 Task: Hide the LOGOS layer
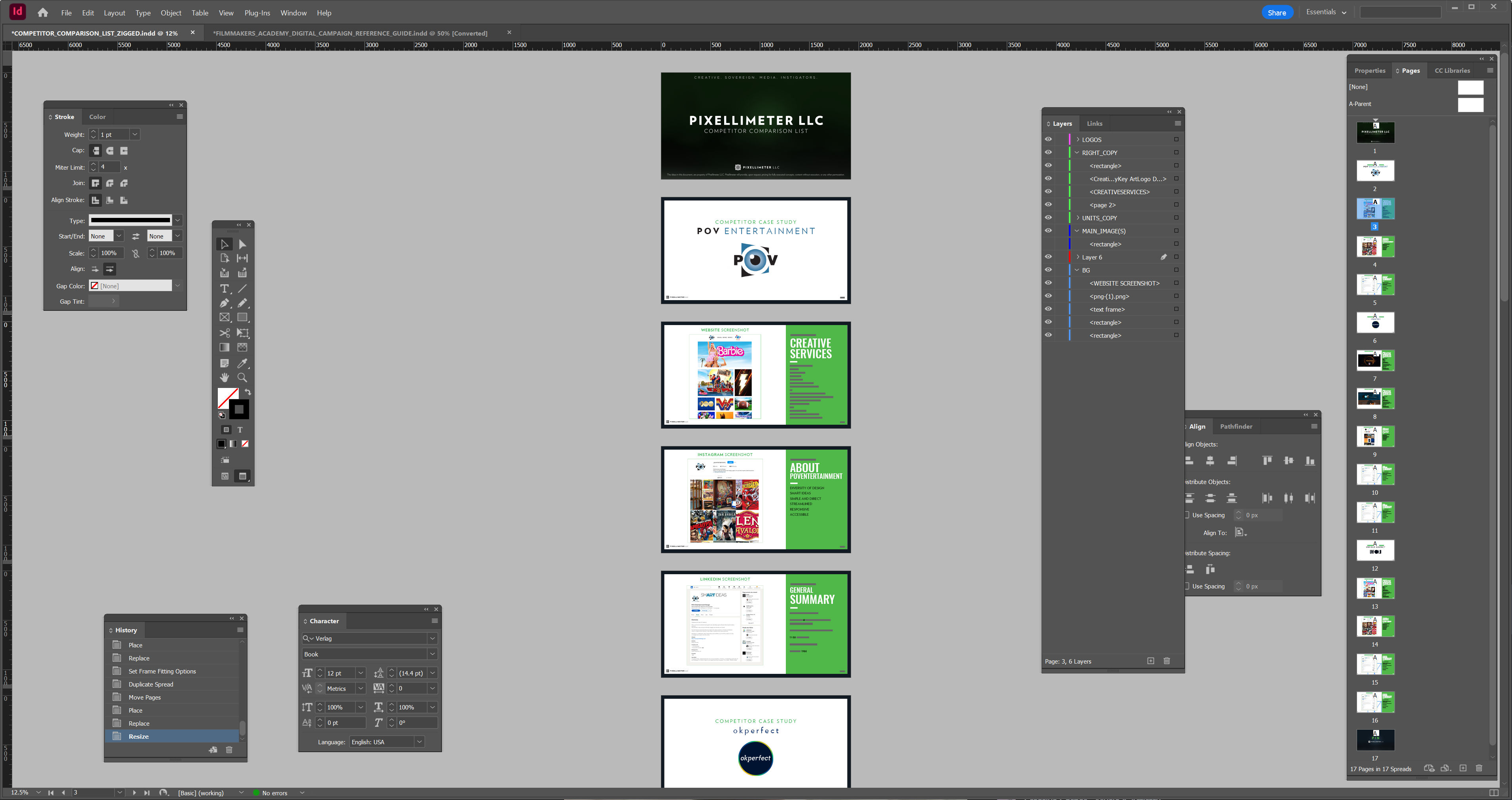tap(1048, 139)
